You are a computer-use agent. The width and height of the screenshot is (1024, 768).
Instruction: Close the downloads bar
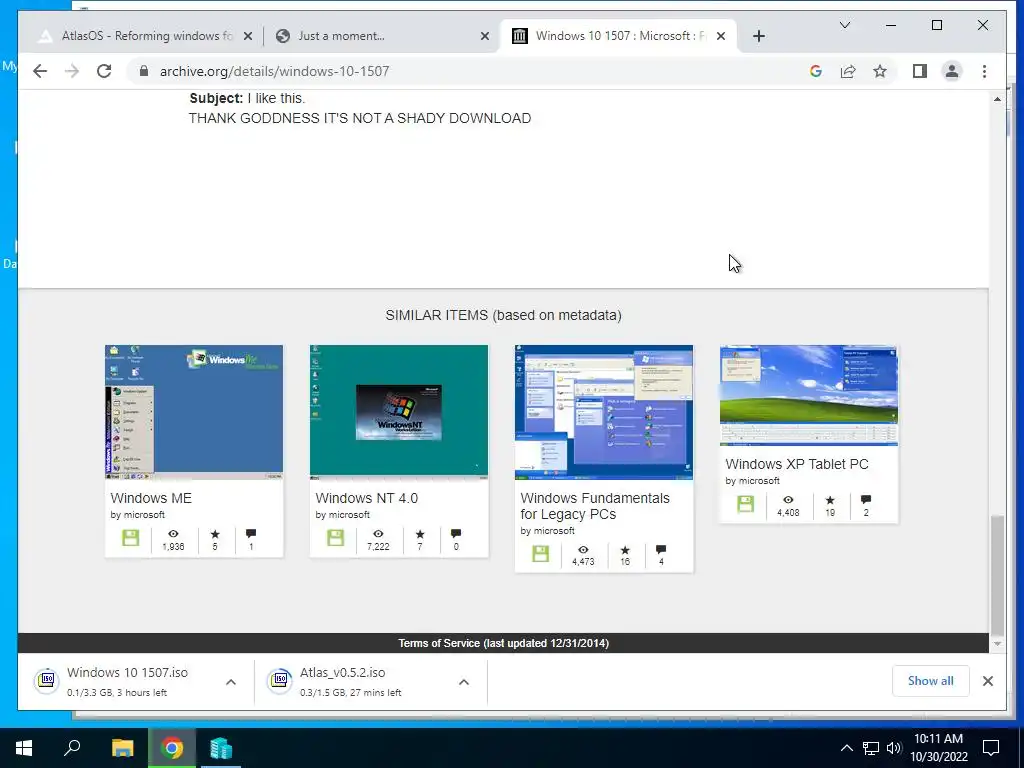click(987, 681)
